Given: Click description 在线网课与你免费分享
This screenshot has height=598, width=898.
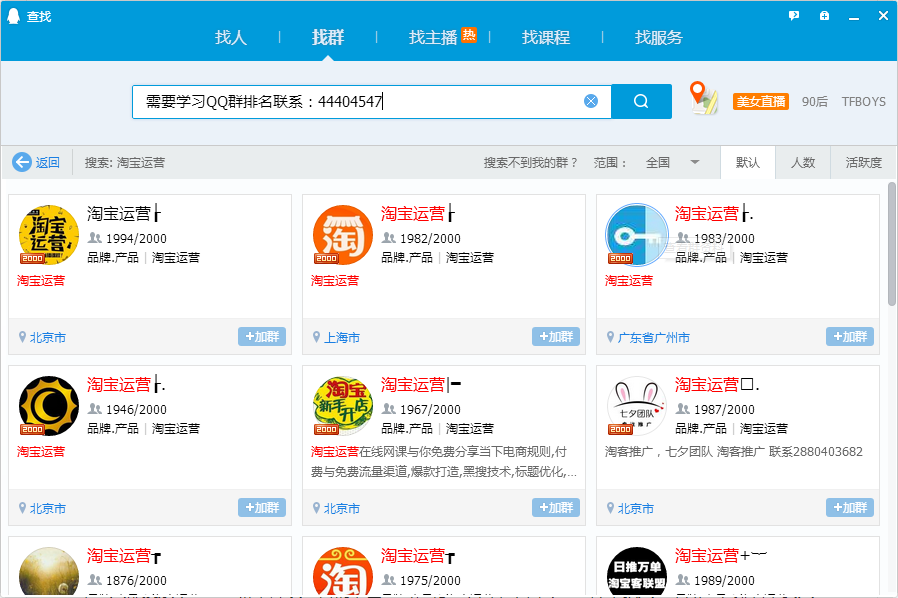Looking at the screenshot, I should click(444, 462).
